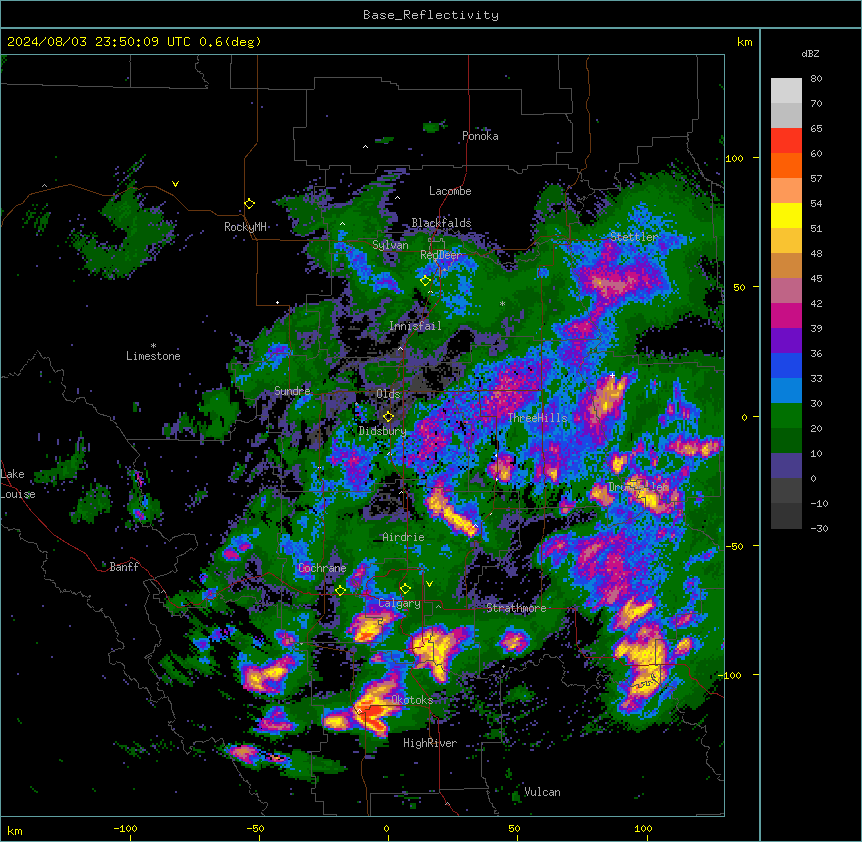
Task: Click the yellow station marker below RedDeer
Action: 426,281
